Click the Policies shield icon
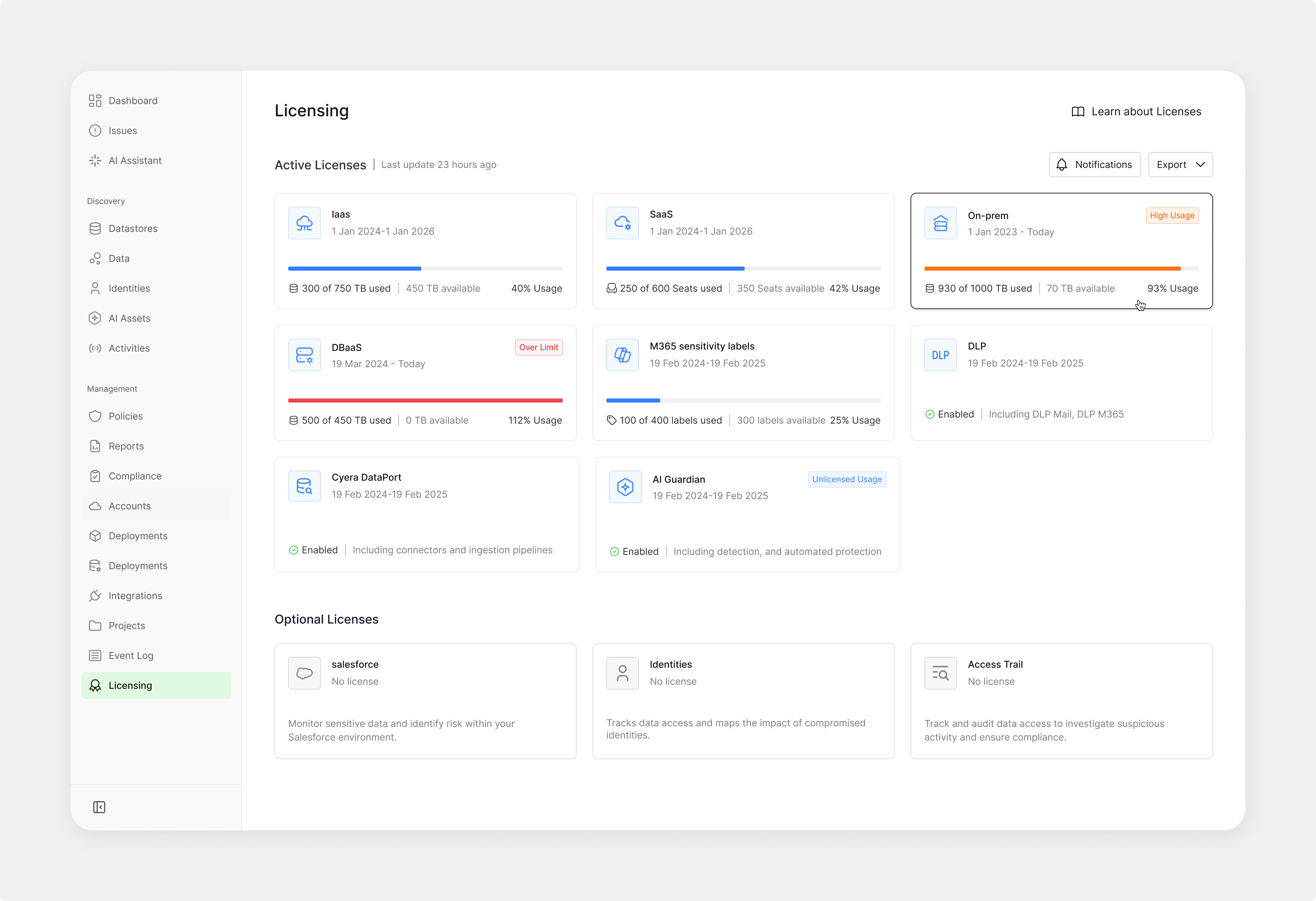The image size is (1316, 901). (95, 416)
